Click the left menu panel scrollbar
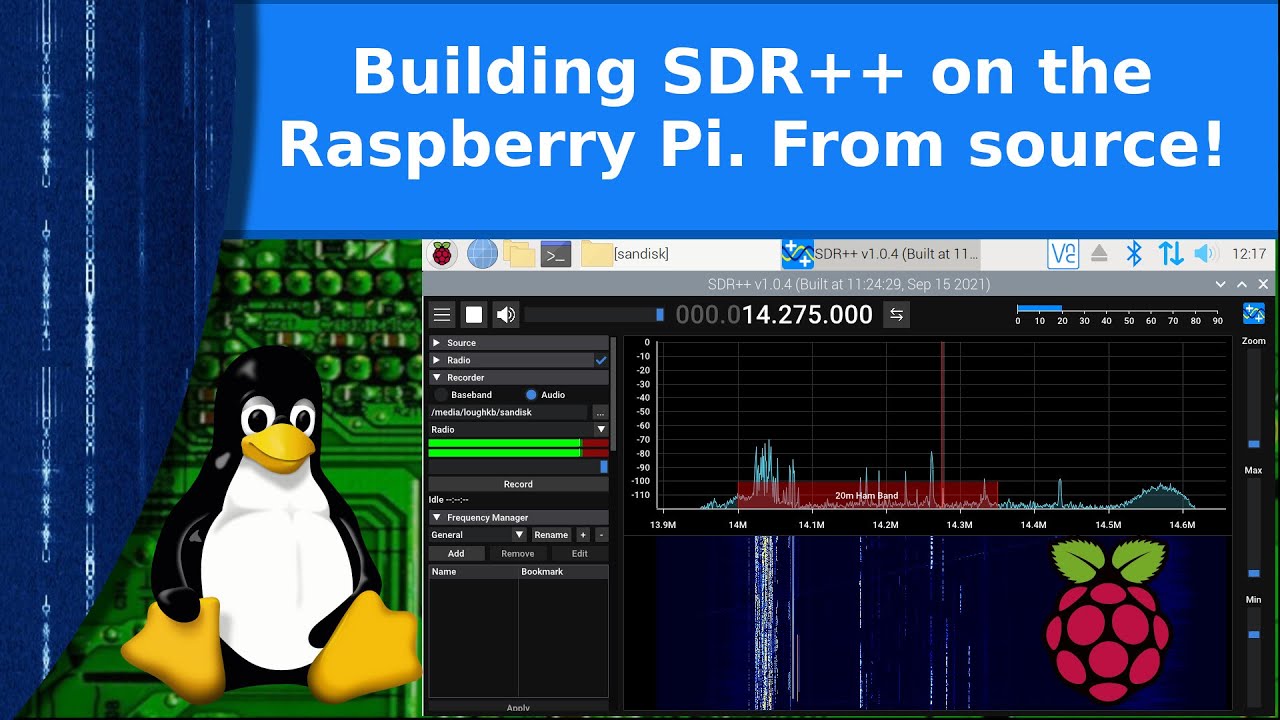Image resolution: width=1280 pixels, height=720 pixels. coord(614,393)
